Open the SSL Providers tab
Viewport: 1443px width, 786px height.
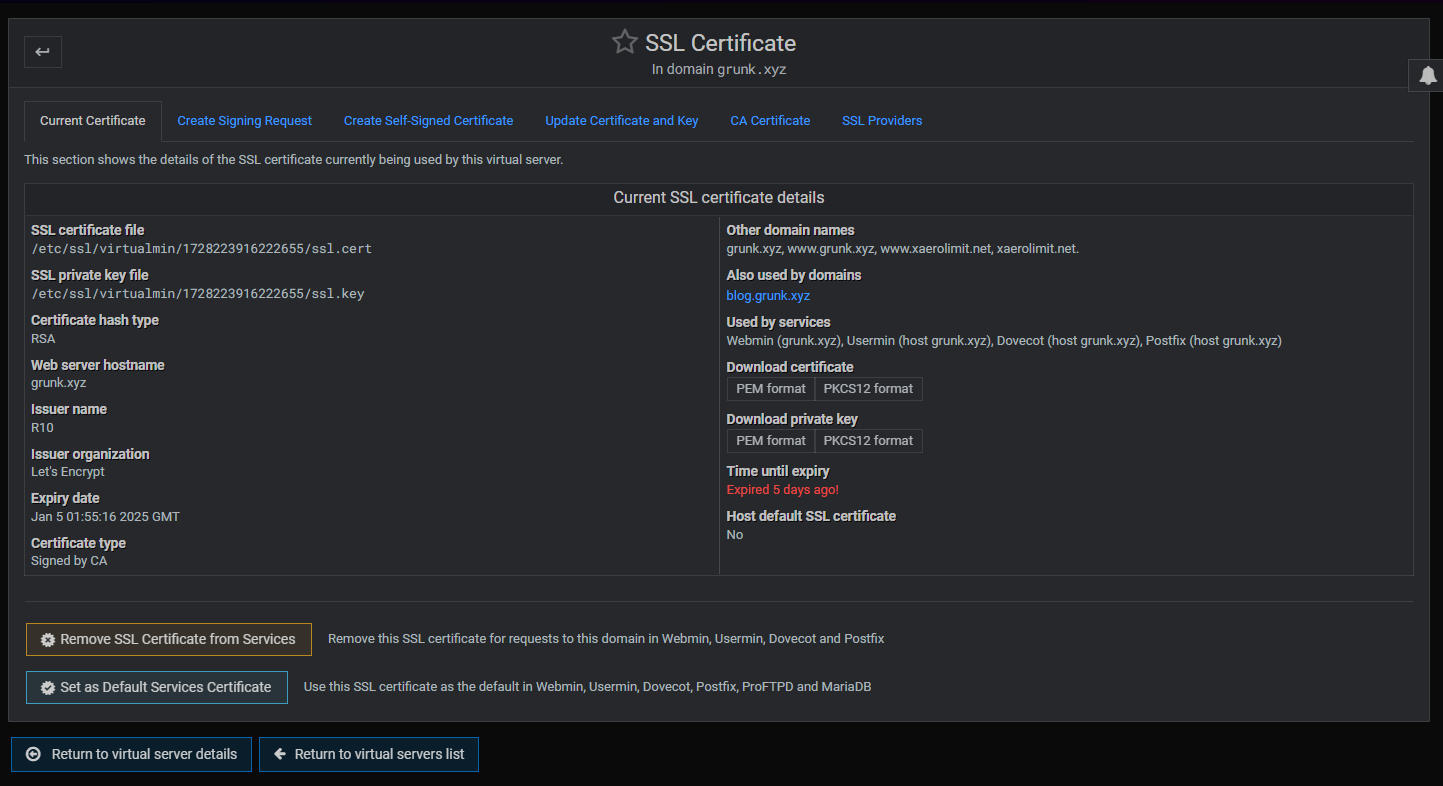pos(882,121)
